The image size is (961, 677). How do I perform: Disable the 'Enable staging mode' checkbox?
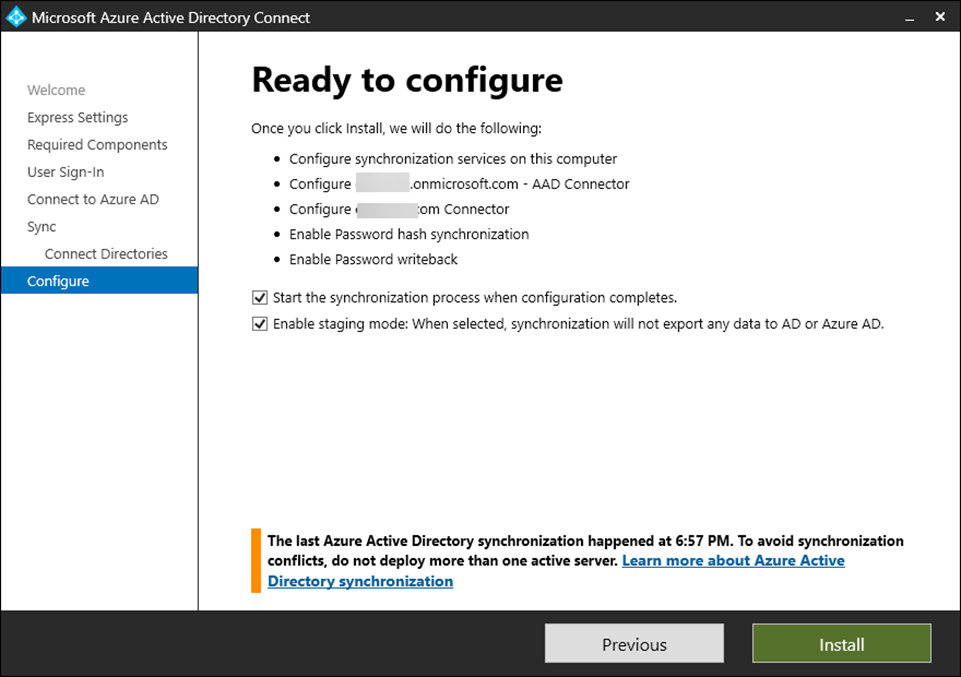(x=260, y=324)
